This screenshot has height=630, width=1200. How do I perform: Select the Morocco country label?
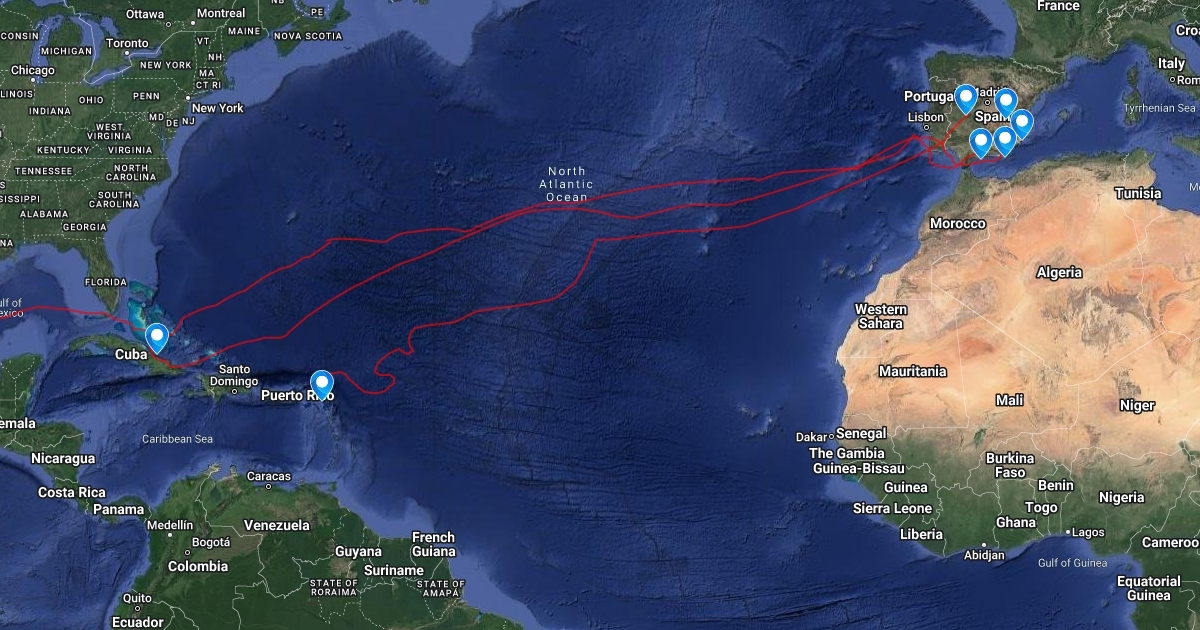[x=957, y=223]
